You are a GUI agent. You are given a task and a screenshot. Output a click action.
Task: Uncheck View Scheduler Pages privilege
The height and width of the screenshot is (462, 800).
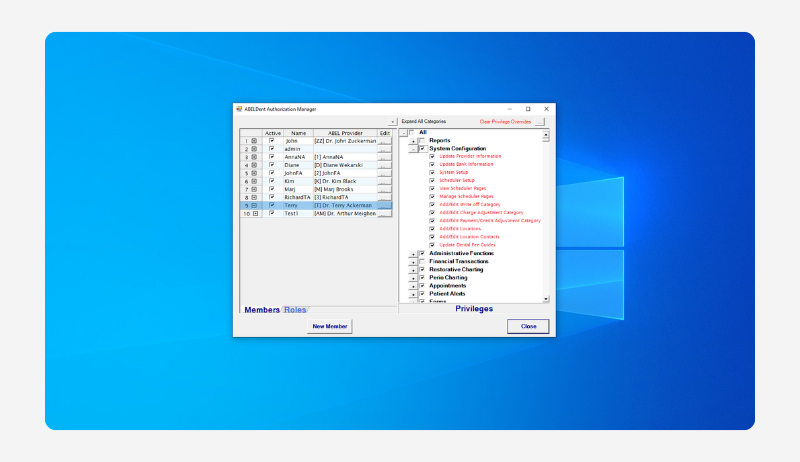click(x=432, y=189)
